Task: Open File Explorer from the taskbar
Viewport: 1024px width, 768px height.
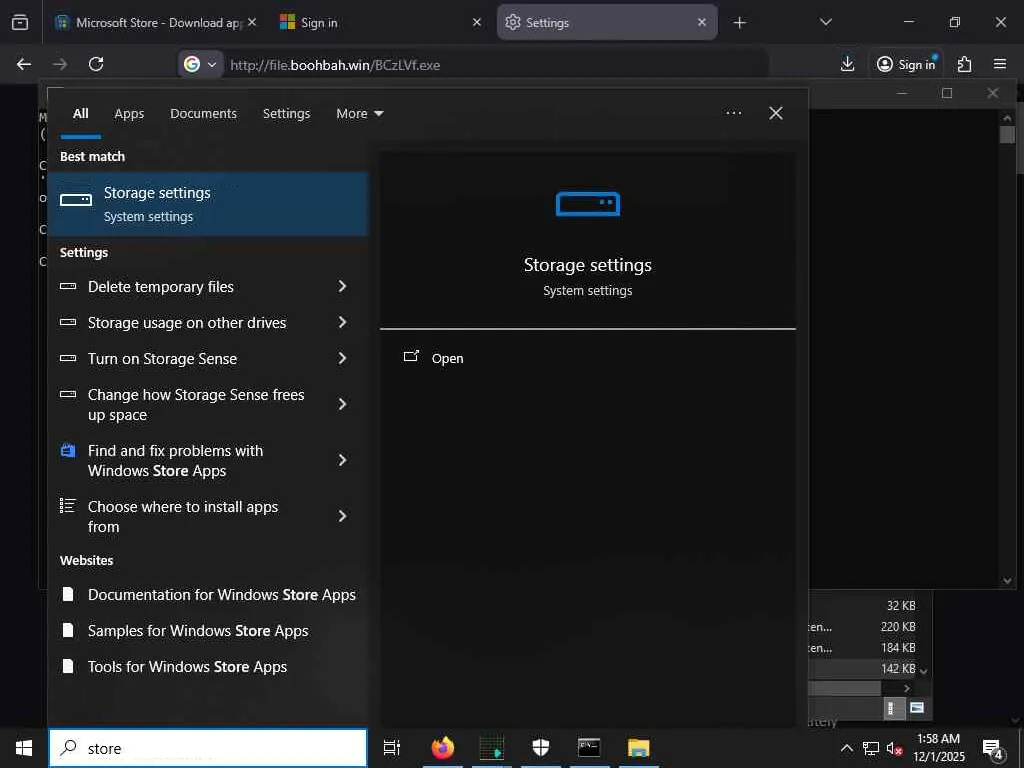Action: (638, 748)
